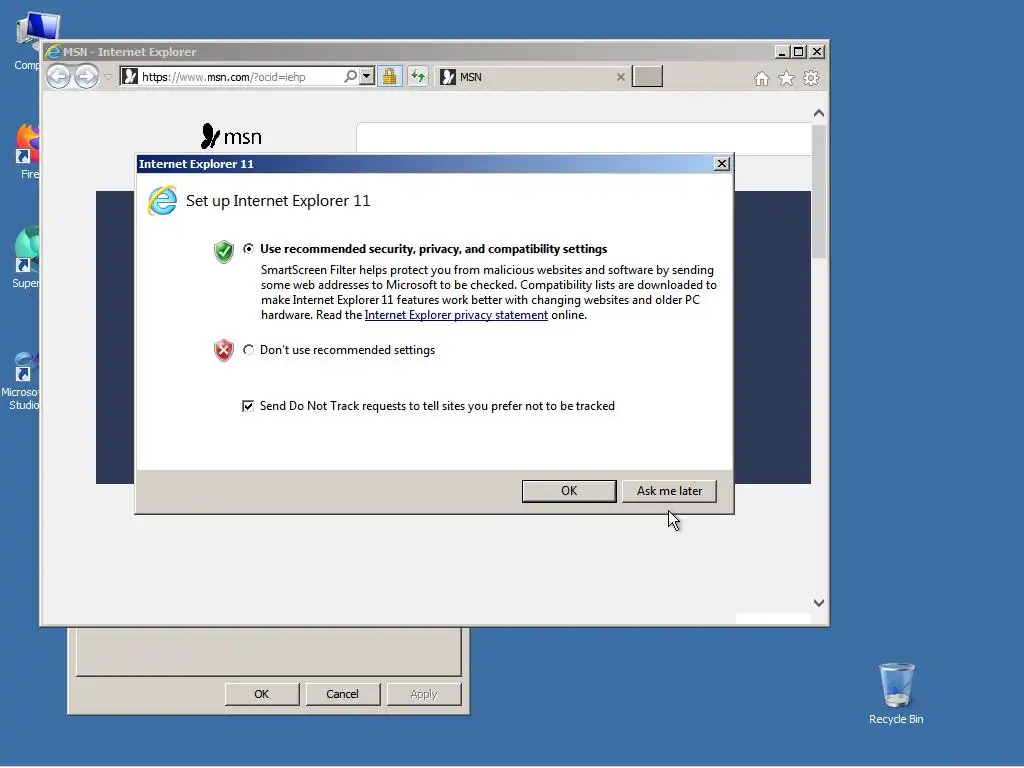This screenshot has height=768, width=1024.
Task: Select the Microsoft Studio desktop shortcut
Action: pyautogui.click(x=21, y=381)
